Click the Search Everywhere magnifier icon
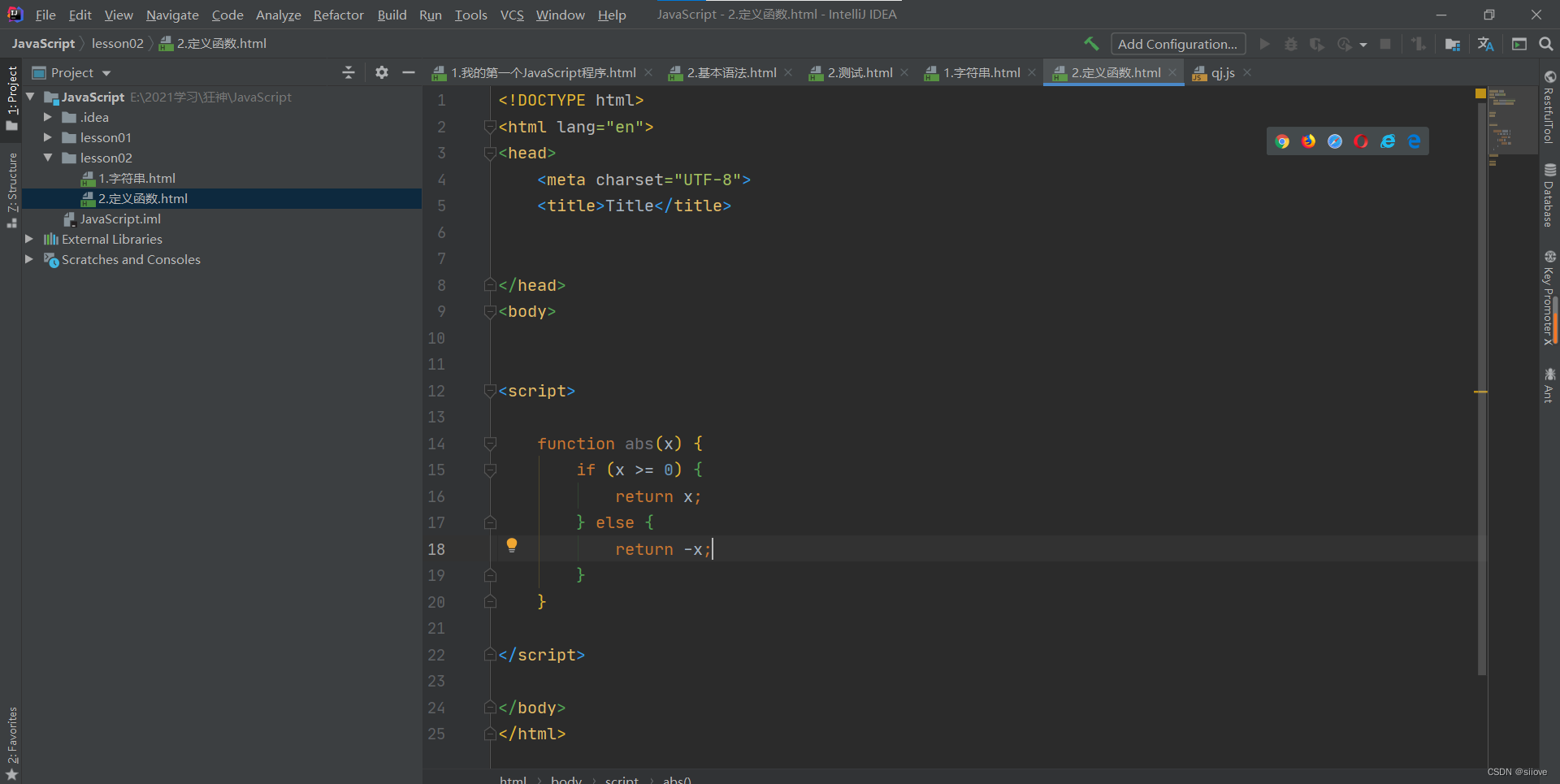Screen dimensions: 1560x784 pyautogui.click(x=1546, y=44)
